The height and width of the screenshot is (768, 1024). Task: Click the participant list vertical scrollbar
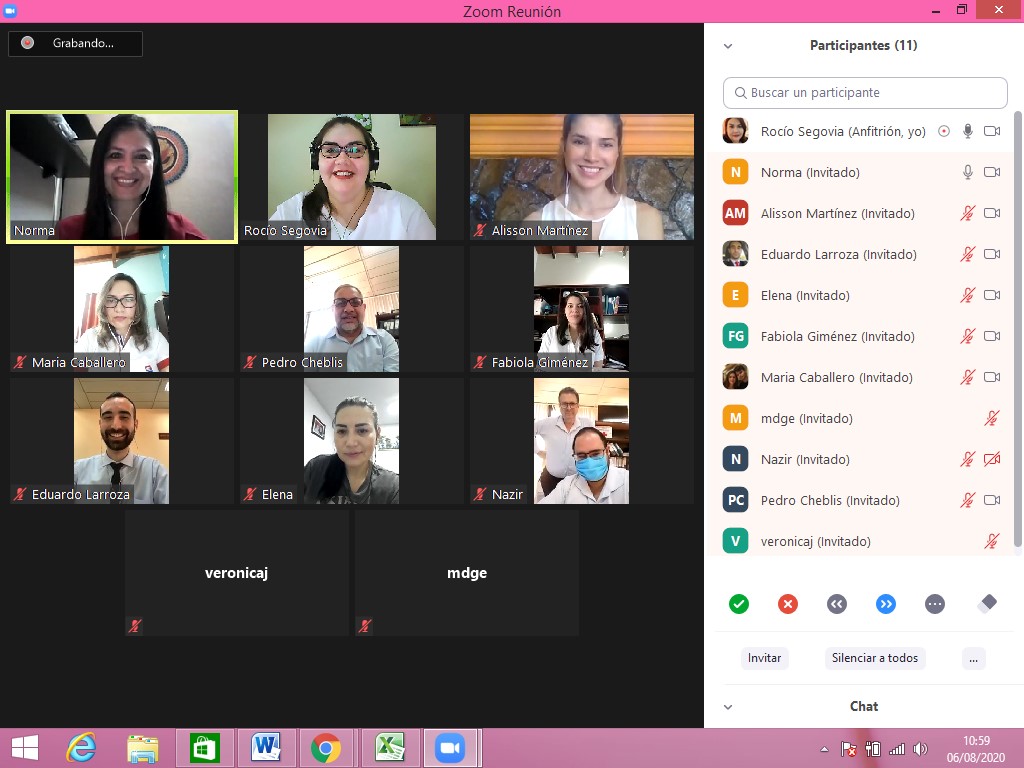1017,328
